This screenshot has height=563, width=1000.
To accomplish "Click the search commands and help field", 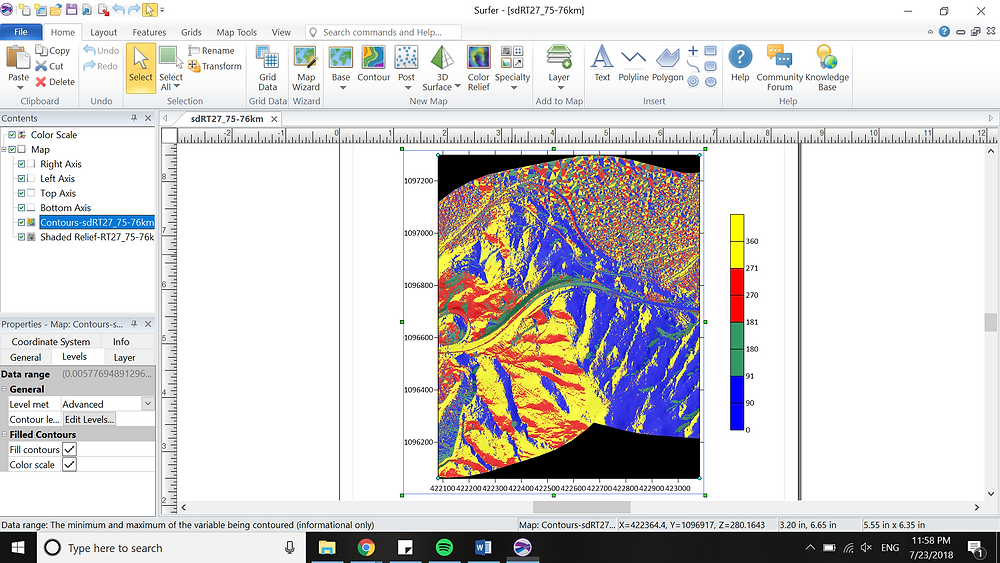I will pos(383,32).
